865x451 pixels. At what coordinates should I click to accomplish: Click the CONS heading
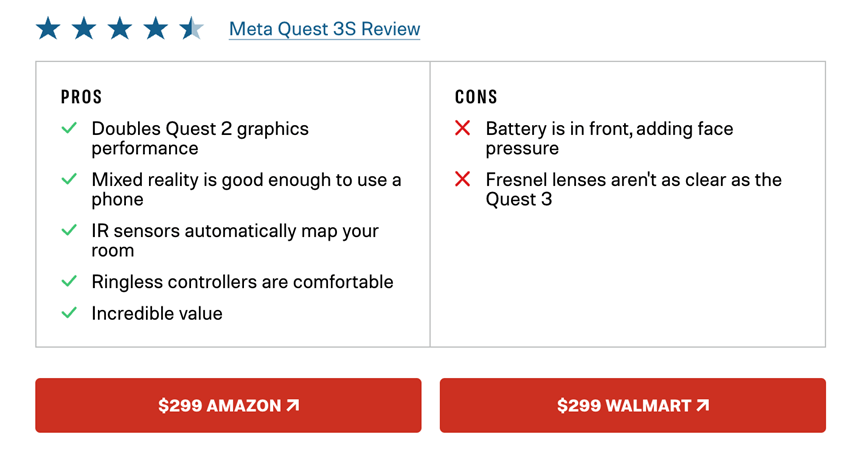[x=476, y=97]
